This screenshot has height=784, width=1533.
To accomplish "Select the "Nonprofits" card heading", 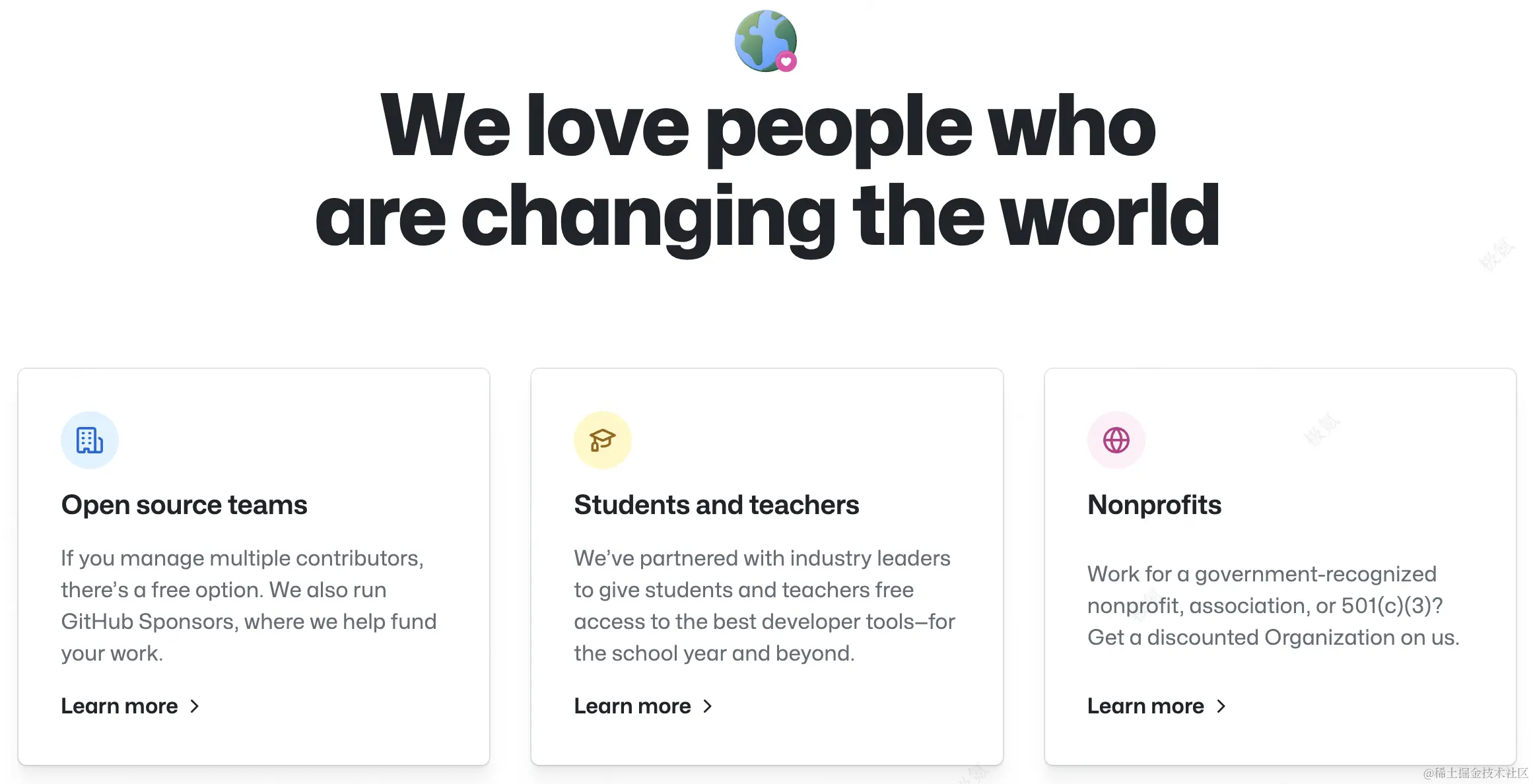I will pyautogui.click(x=1154, y=505).
